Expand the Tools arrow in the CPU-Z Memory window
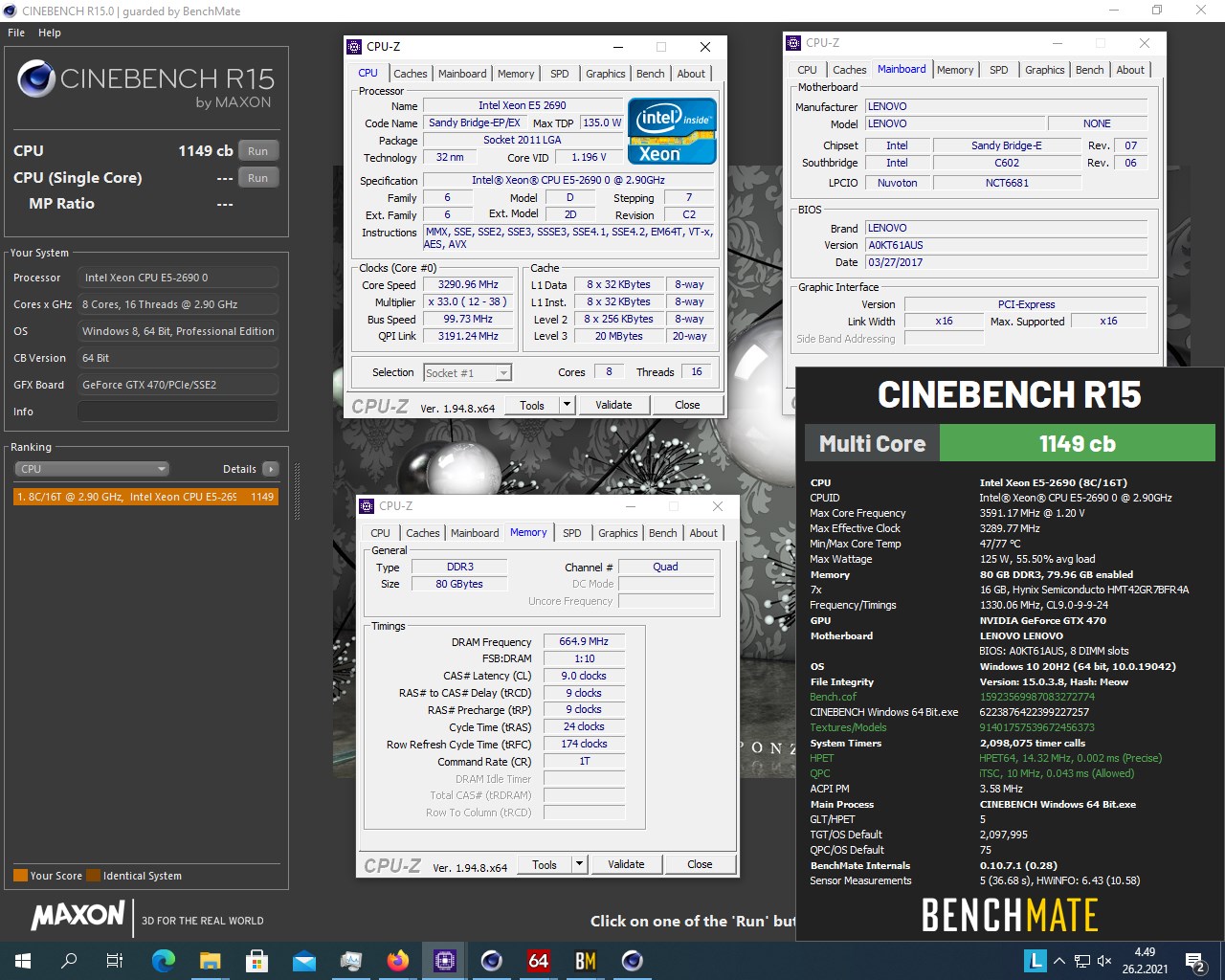 pos(579,864)
